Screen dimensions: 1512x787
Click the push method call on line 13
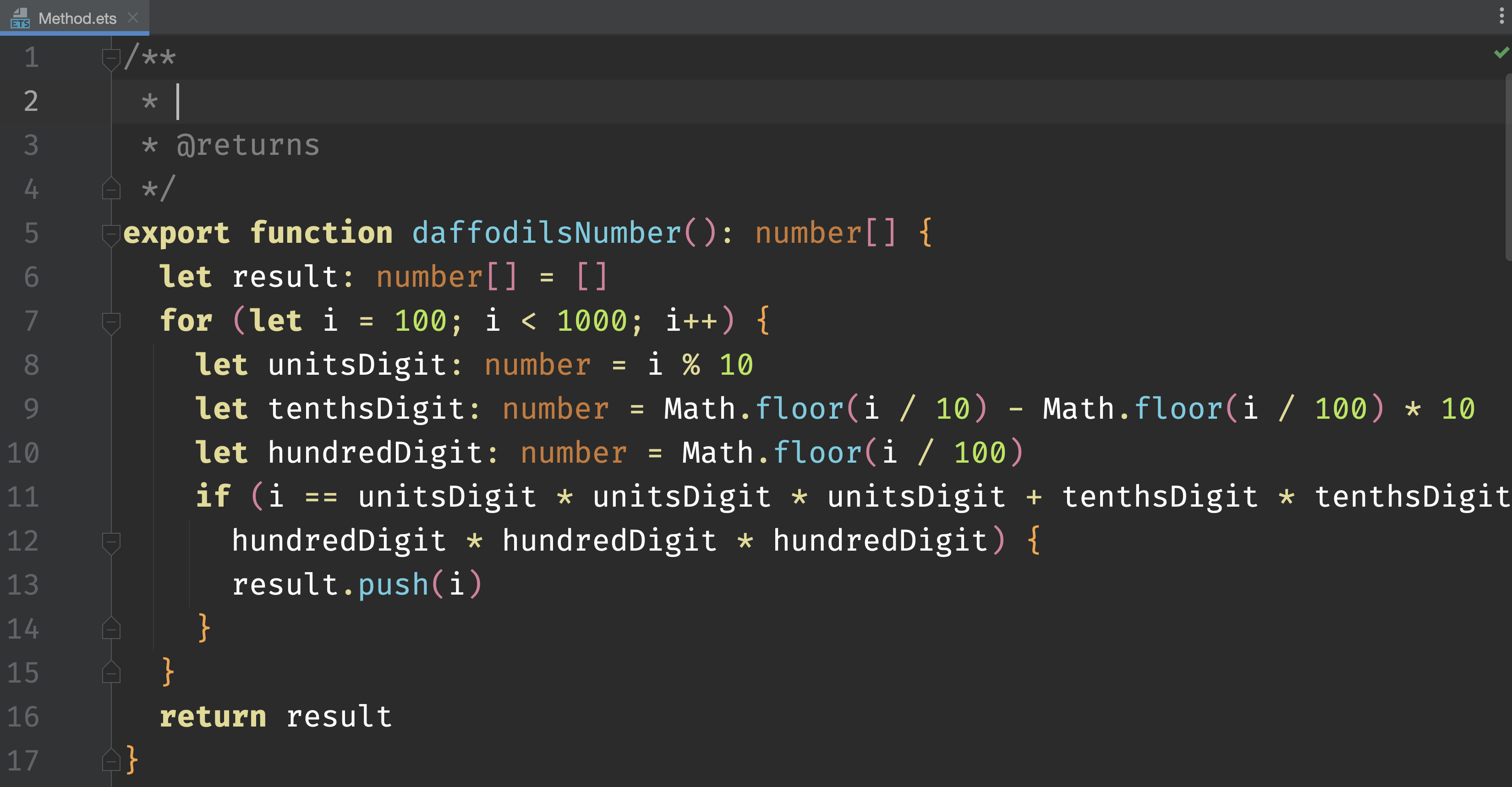click(393, 585)
